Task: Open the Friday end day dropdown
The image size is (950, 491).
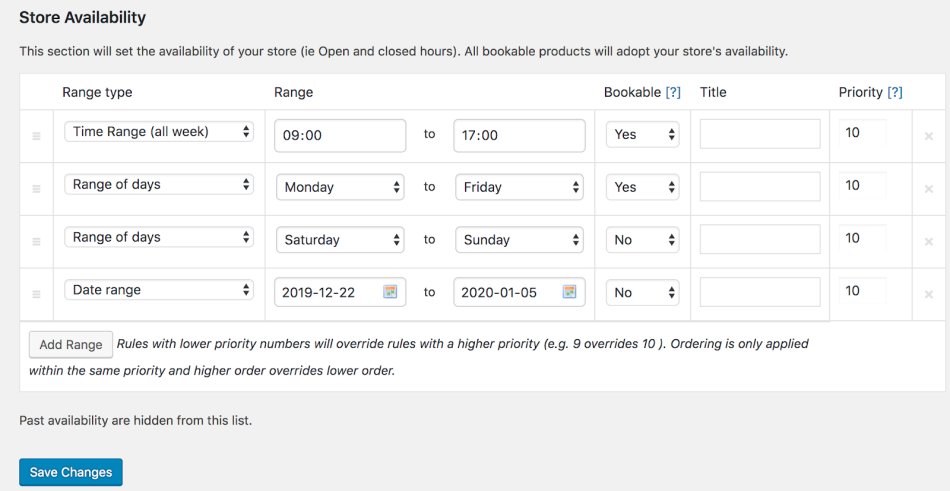Action: [519, 187]
